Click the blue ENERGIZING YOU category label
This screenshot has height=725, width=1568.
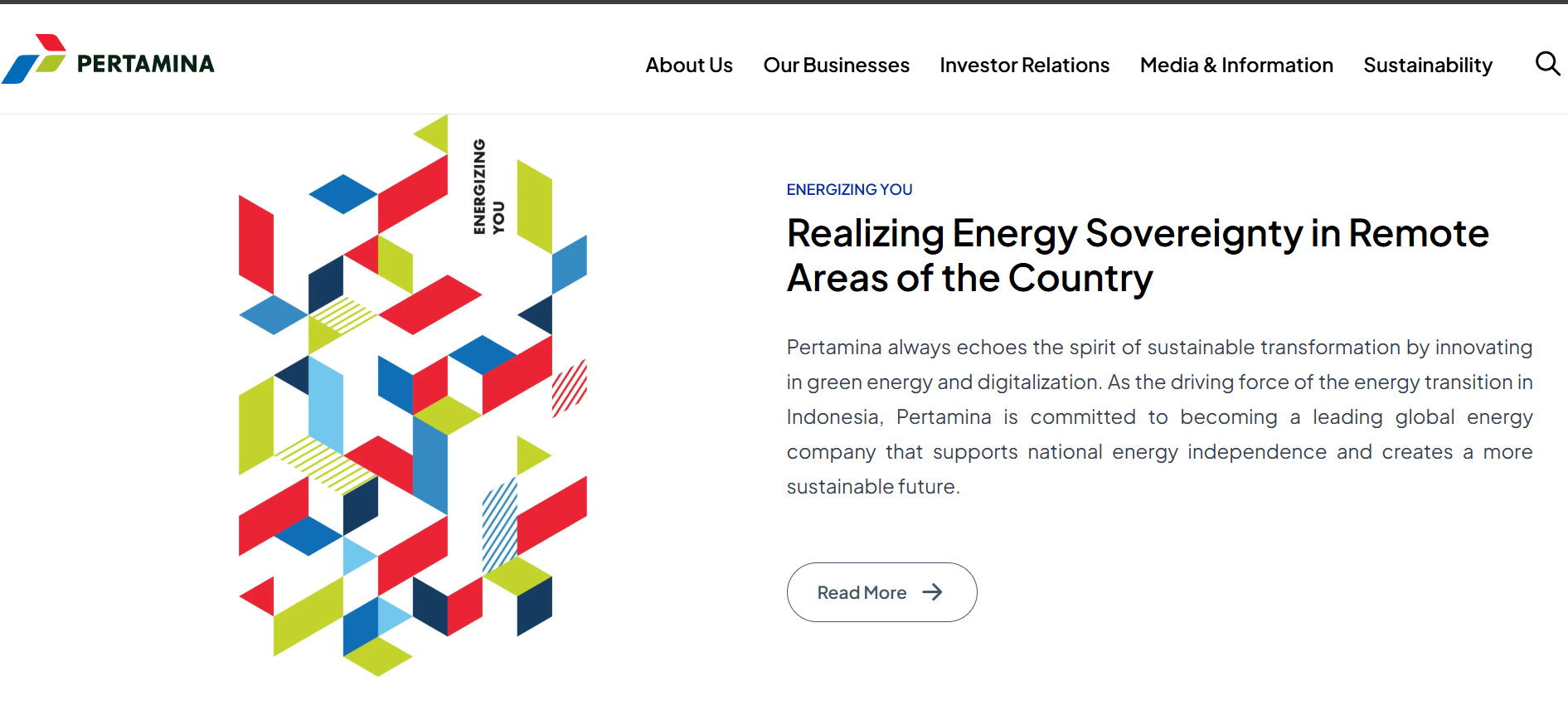click(849, 190)
